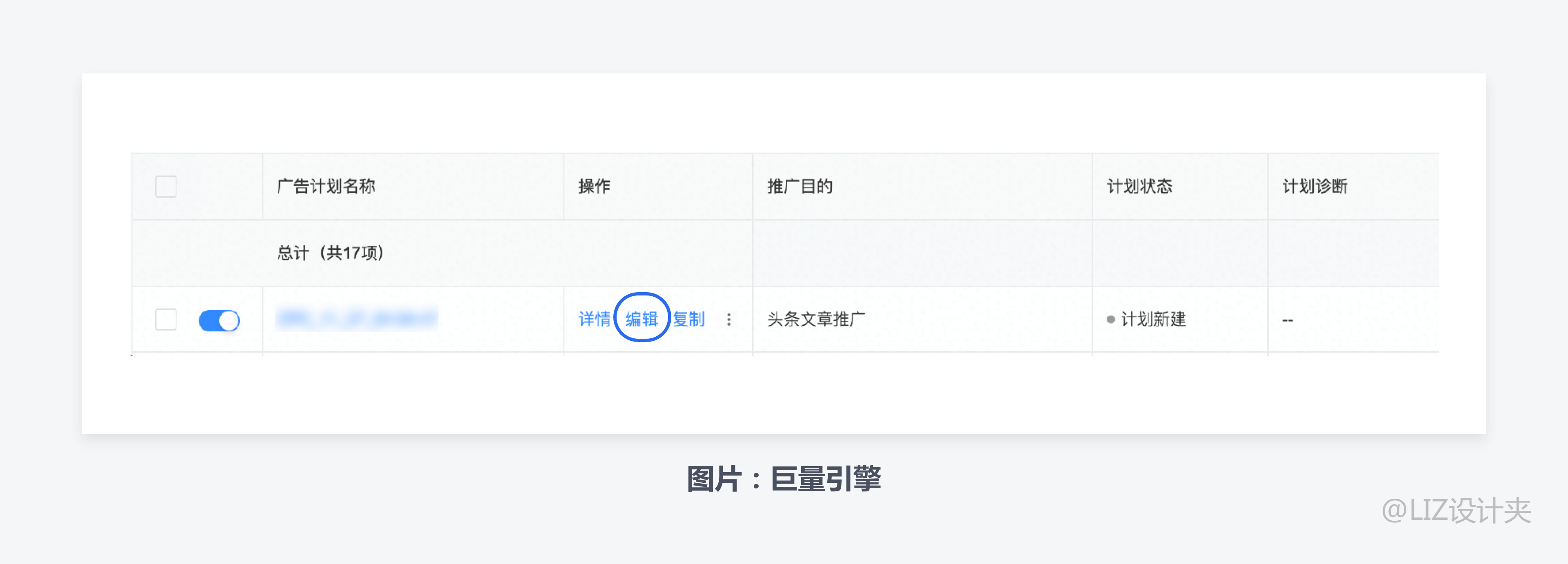
Task: Click the -- diagnosis cell value
Action: coord(1287,320)
